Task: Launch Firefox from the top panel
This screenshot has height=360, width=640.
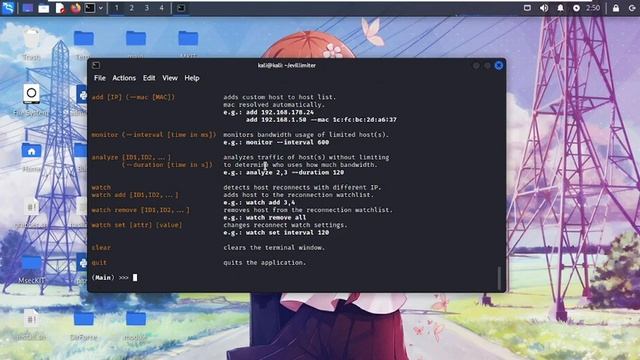Action: pyautogui.click(x=76, y=8)
